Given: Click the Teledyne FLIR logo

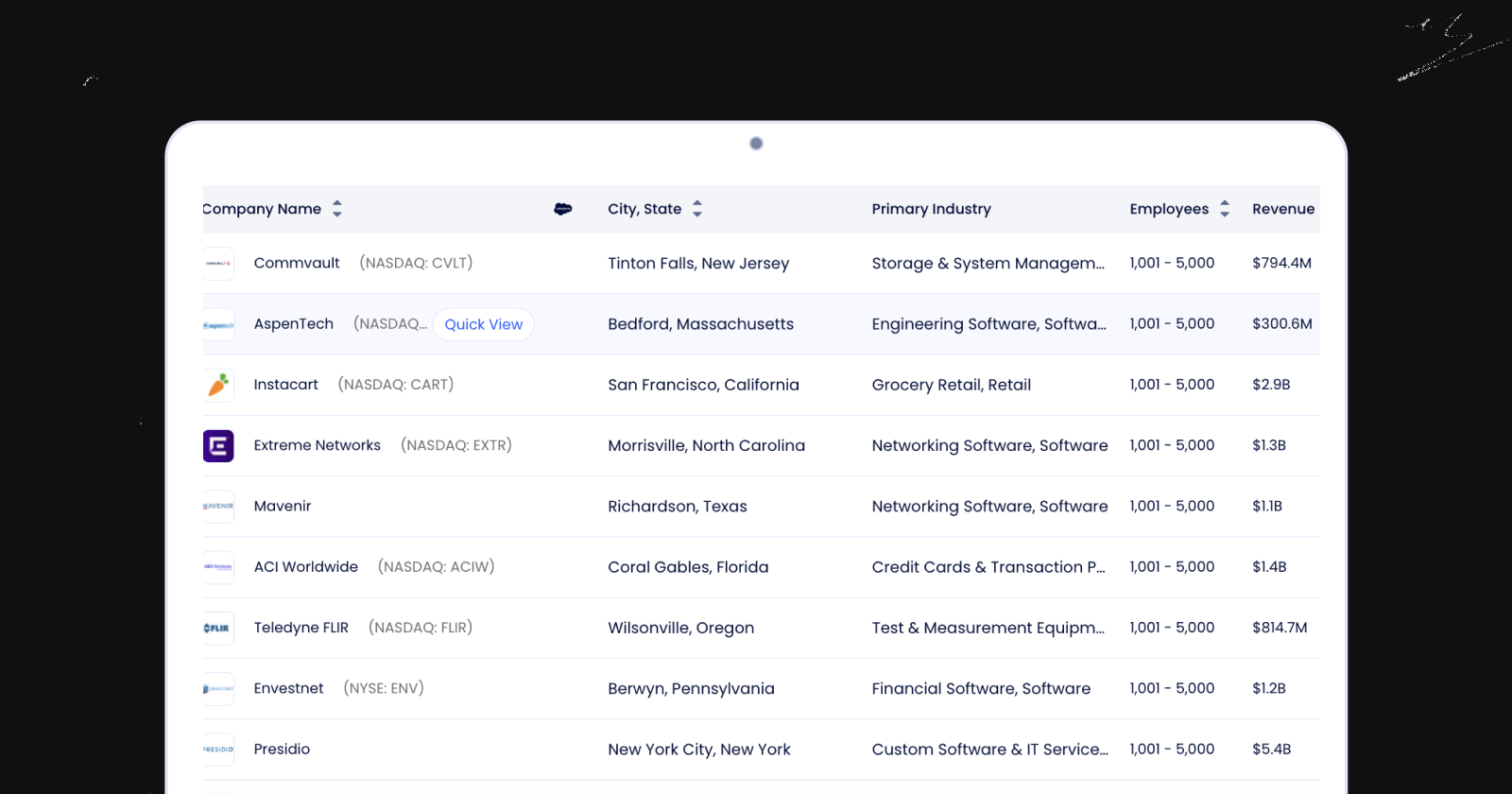Looking at the screenshot, I should pos(218,628).
